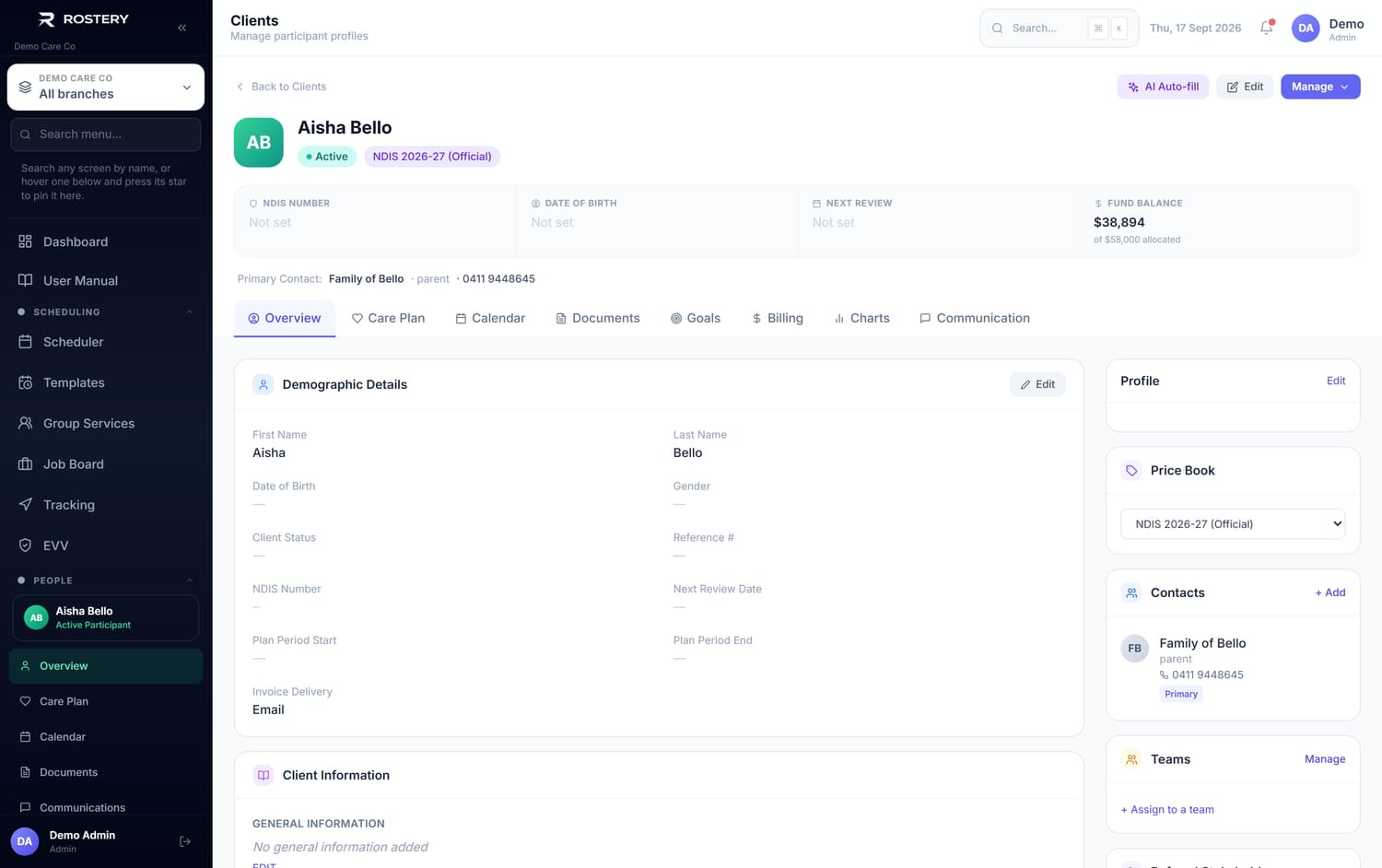Switch to the Overview tab
The width and height of the screenshot is (1382, 868).
click(285, 318)
